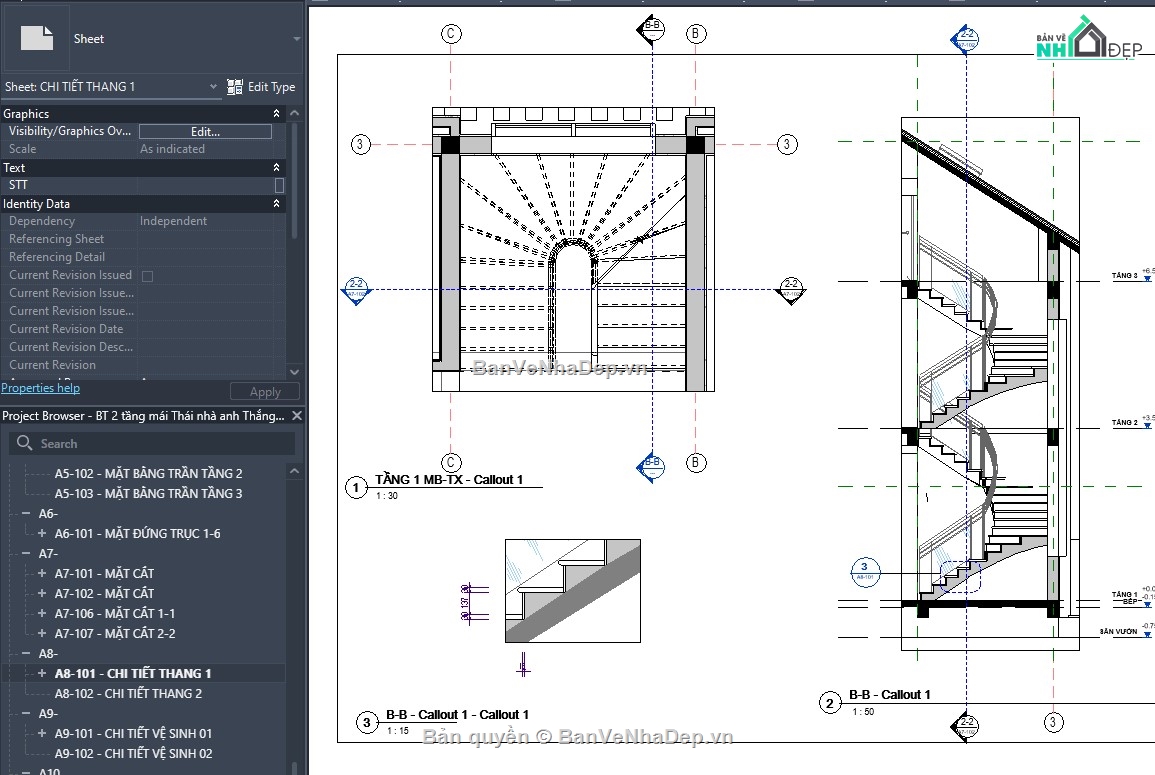Image resolution: width=1155 pixels, height=775 pixels.
Task: Select view title number 1 bubble
Action: (x=356, y=487)
